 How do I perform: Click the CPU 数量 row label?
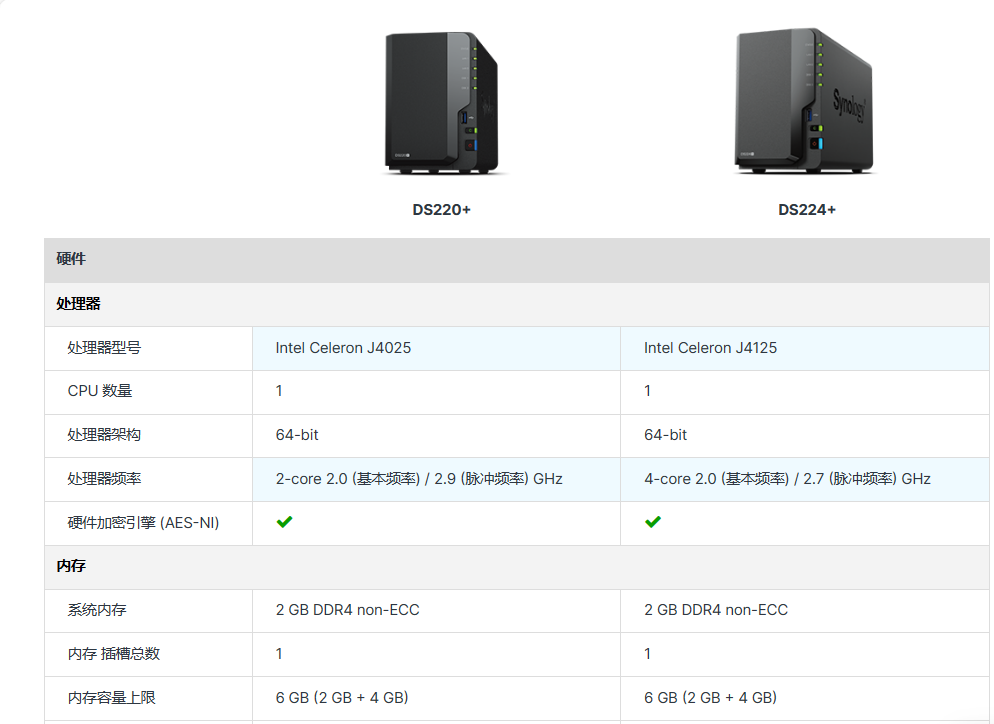click(100, 391)
